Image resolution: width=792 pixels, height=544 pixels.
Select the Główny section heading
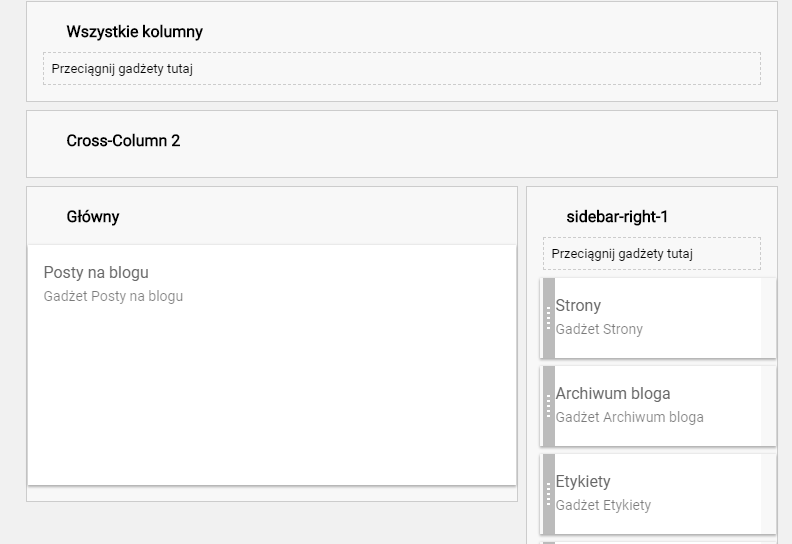[x=93, y=217]
